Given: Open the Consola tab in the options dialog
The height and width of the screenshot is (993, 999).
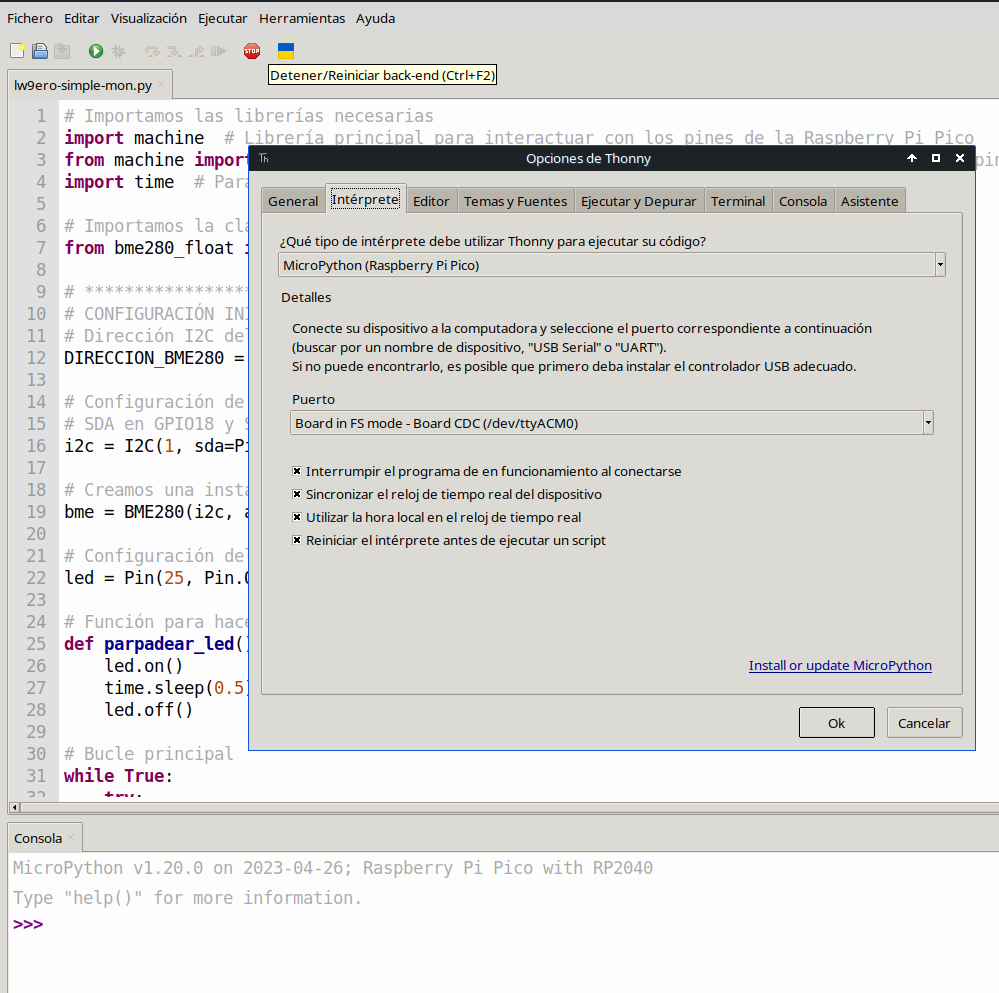Looking at the screenshot, I should pyautogui.click(x=803, y=201).
